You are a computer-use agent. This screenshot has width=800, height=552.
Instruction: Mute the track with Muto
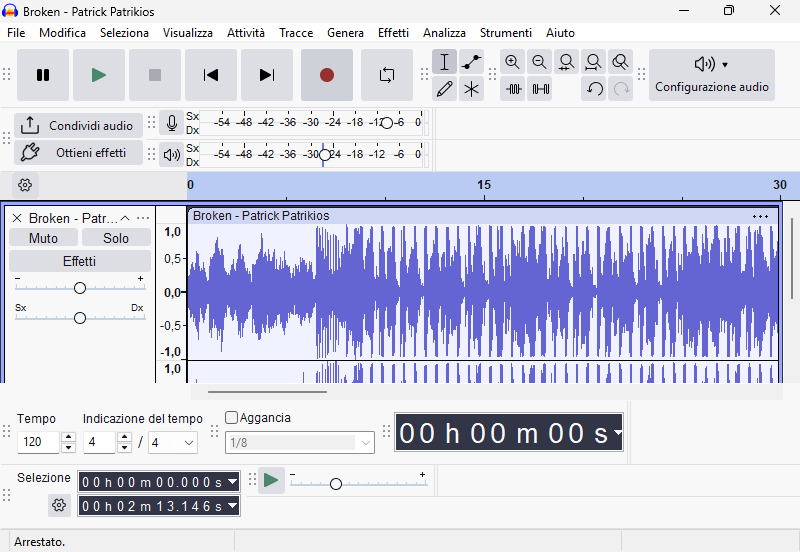coord(43,238)
